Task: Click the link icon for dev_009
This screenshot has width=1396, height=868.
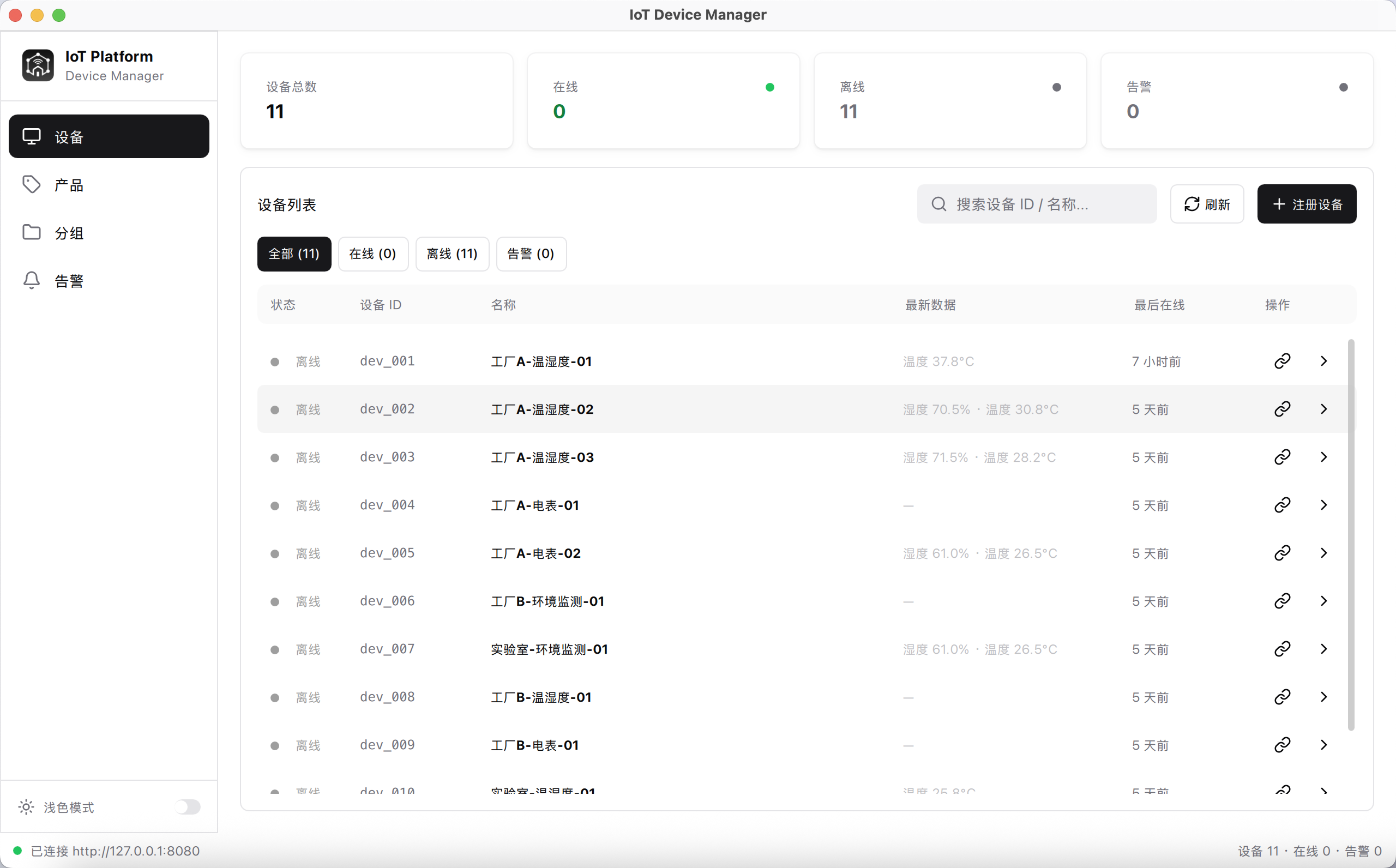Action: (x=1283, y=745)
